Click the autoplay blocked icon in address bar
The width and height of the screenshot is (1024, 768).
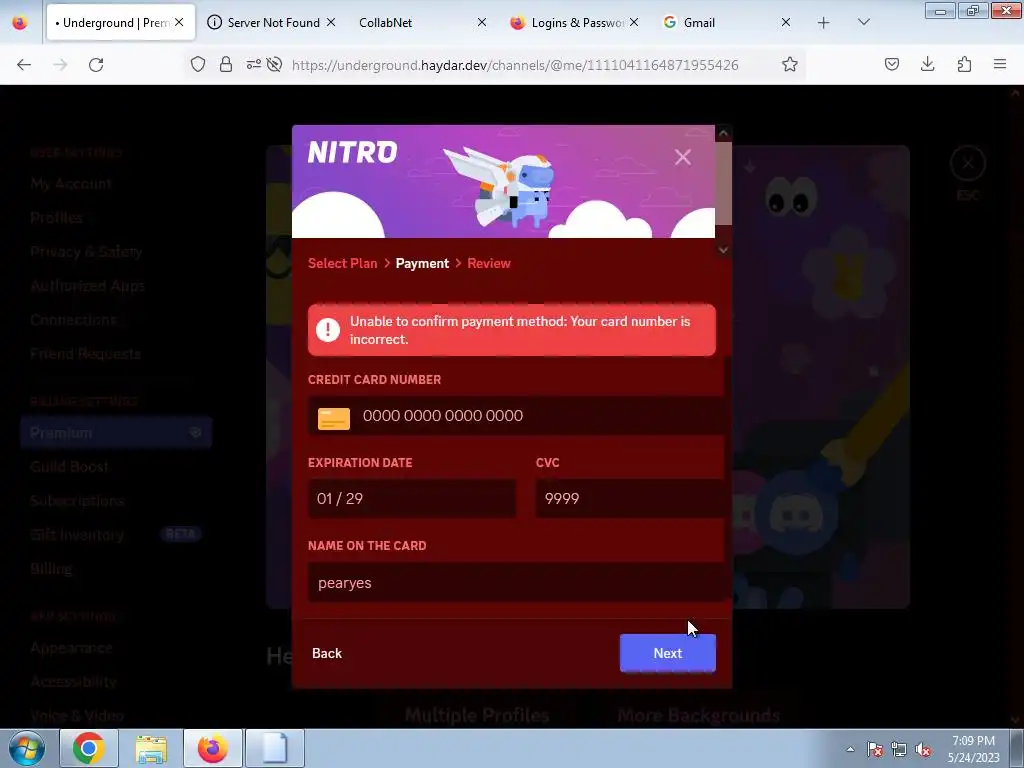click(x=274, y=64)
